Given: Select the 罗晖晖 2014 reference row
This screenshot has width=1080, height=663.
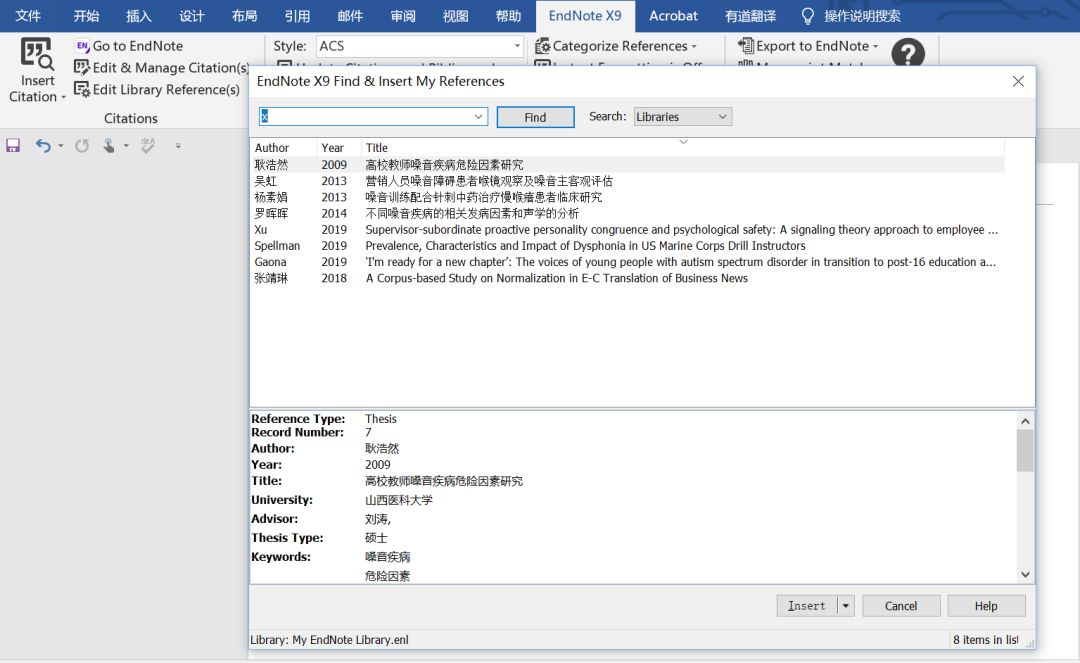Looking at the screenshot, I should click(627, 213).
